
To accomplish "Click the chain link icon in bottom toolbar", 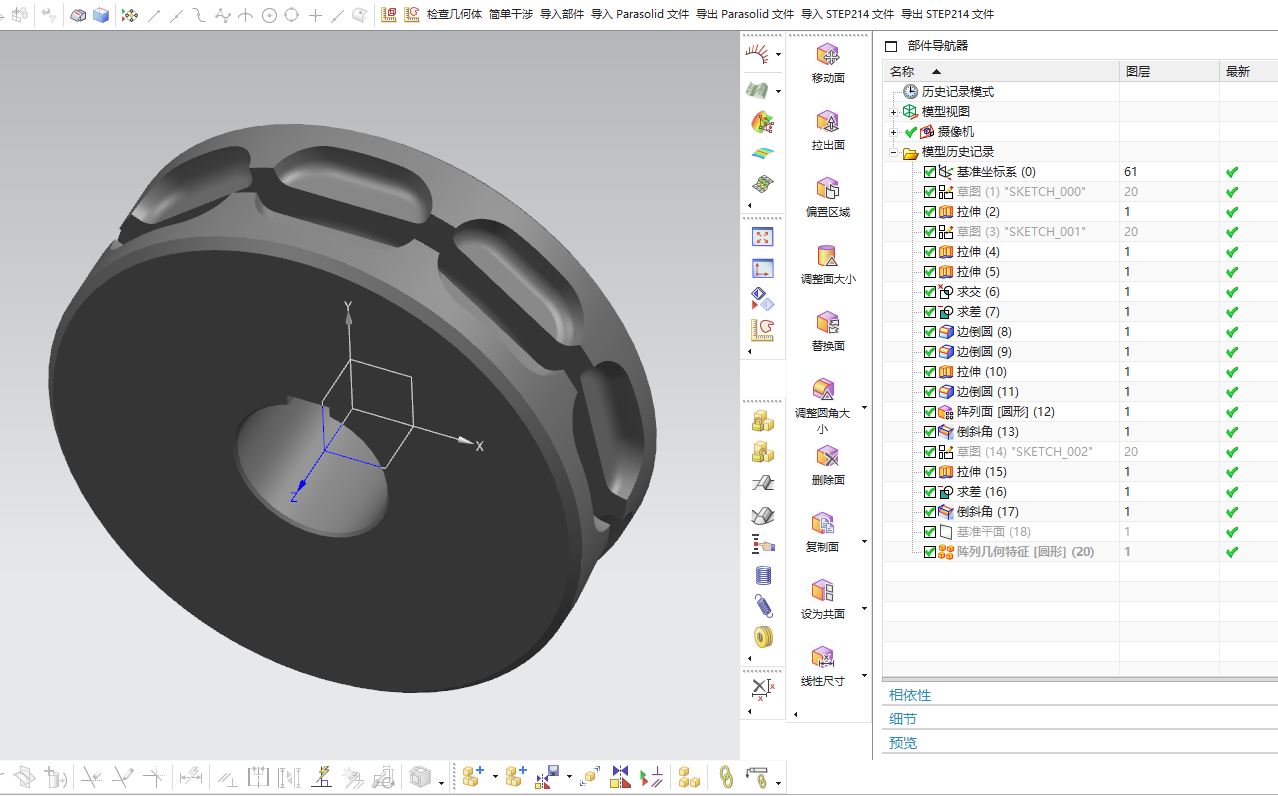I will pos(727,776).
